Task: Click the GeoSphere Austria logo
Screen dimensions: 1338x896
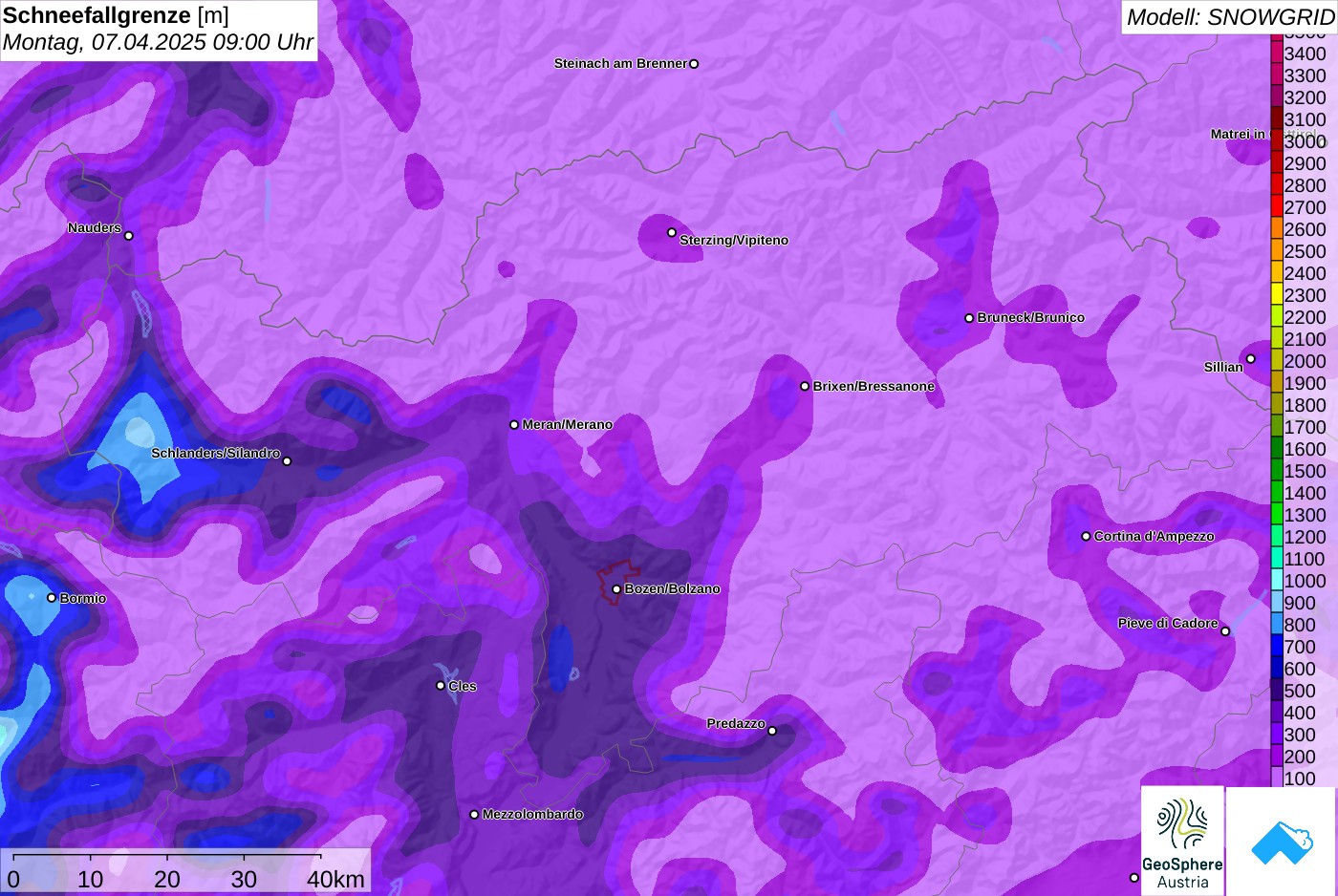Action: 1182,842
